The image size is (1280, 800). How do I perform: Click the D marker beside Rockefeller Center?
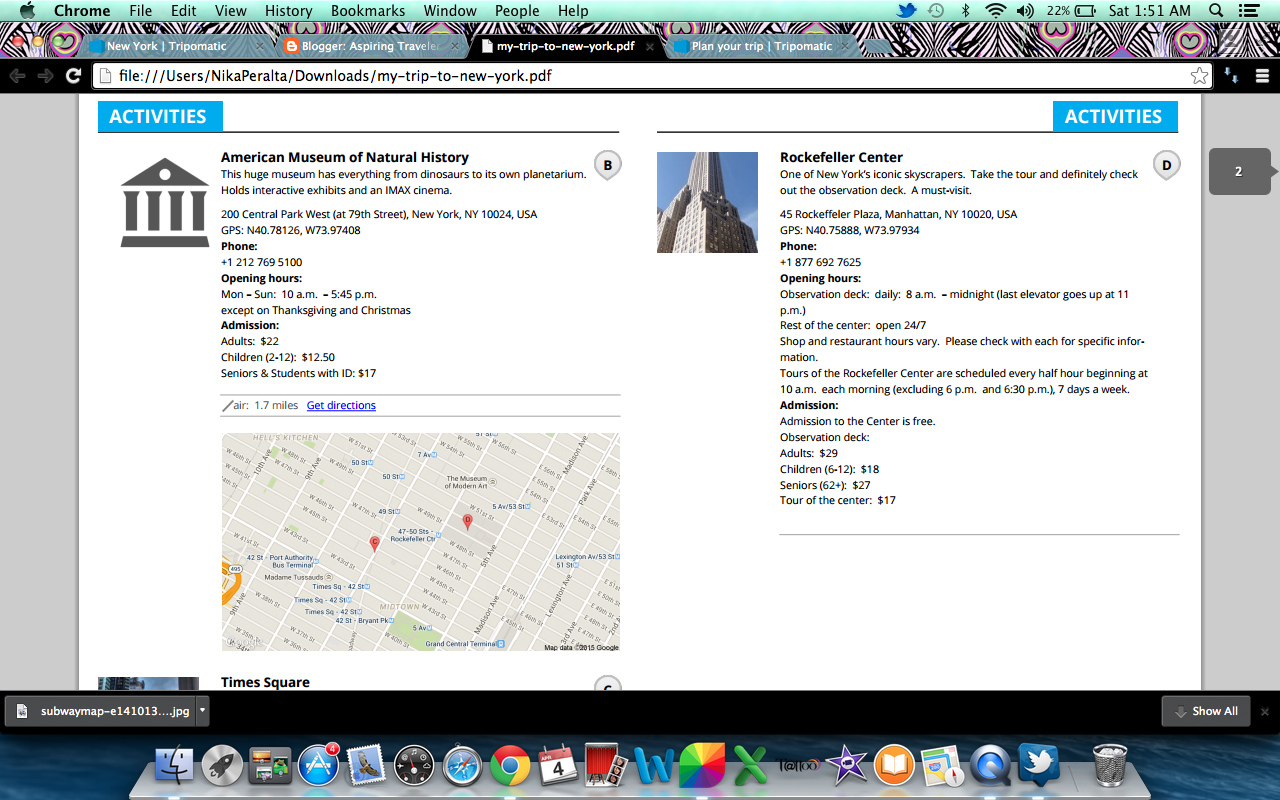coord(1167,165)
